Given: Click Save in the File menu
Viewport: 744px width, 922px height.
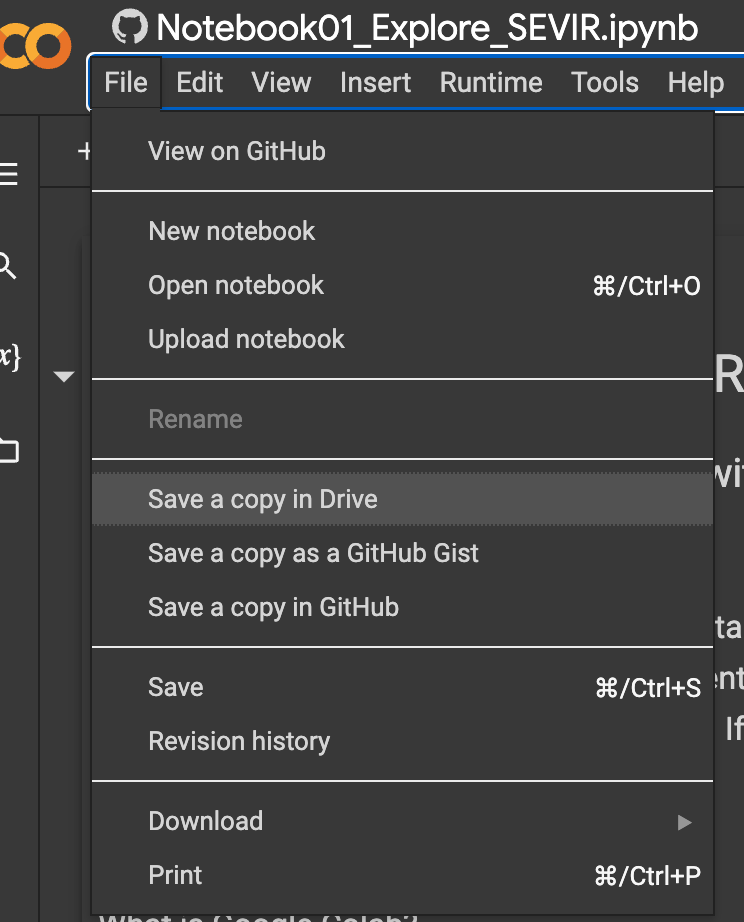Looking at the screenshot, I should click(x=402, y=687).
